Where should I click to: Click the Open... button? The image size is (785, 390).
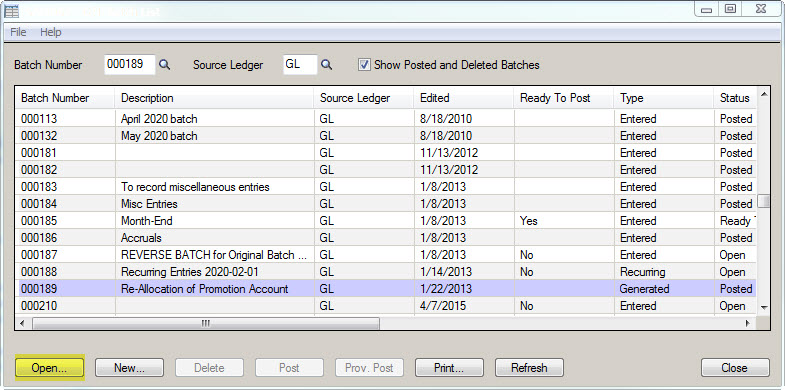pyautogui.click(x=49, y=368)
